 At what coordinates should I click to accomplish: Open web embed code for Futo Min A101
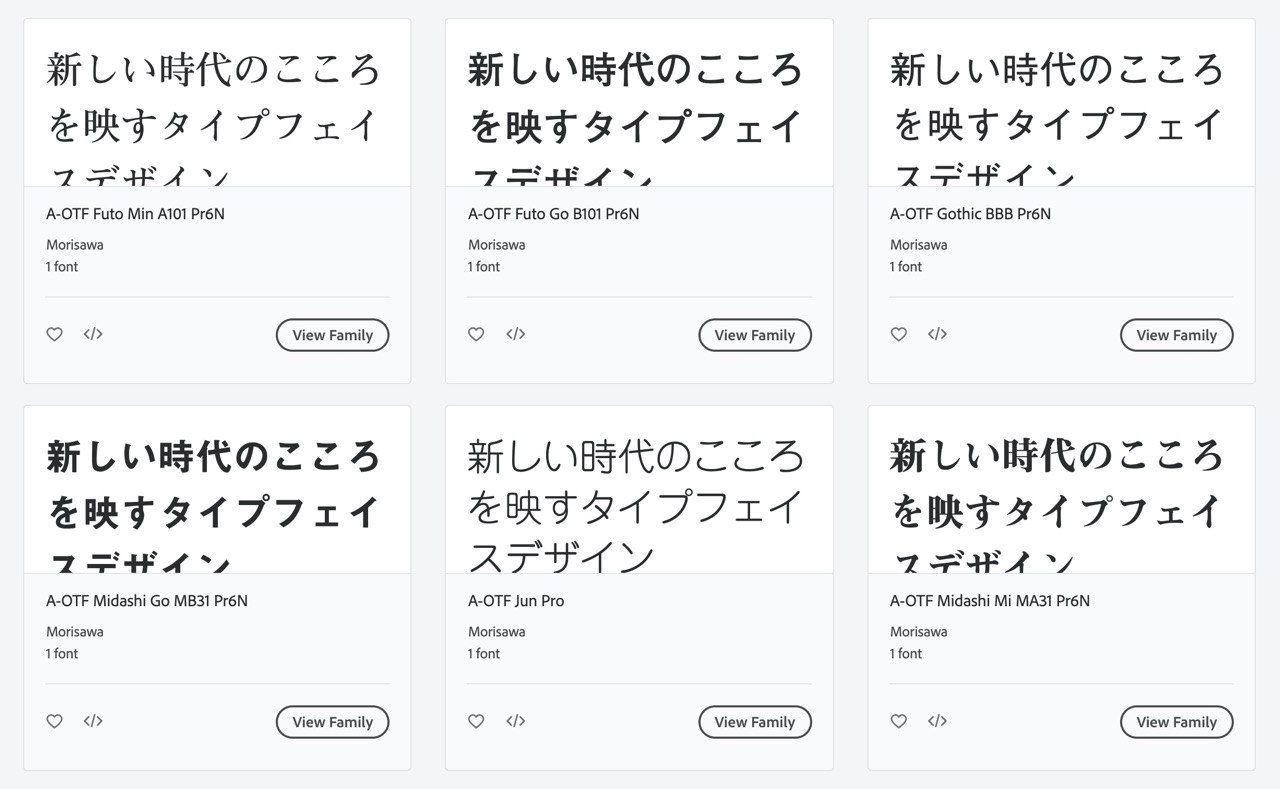pyautogui.click(x=93, y=334)
